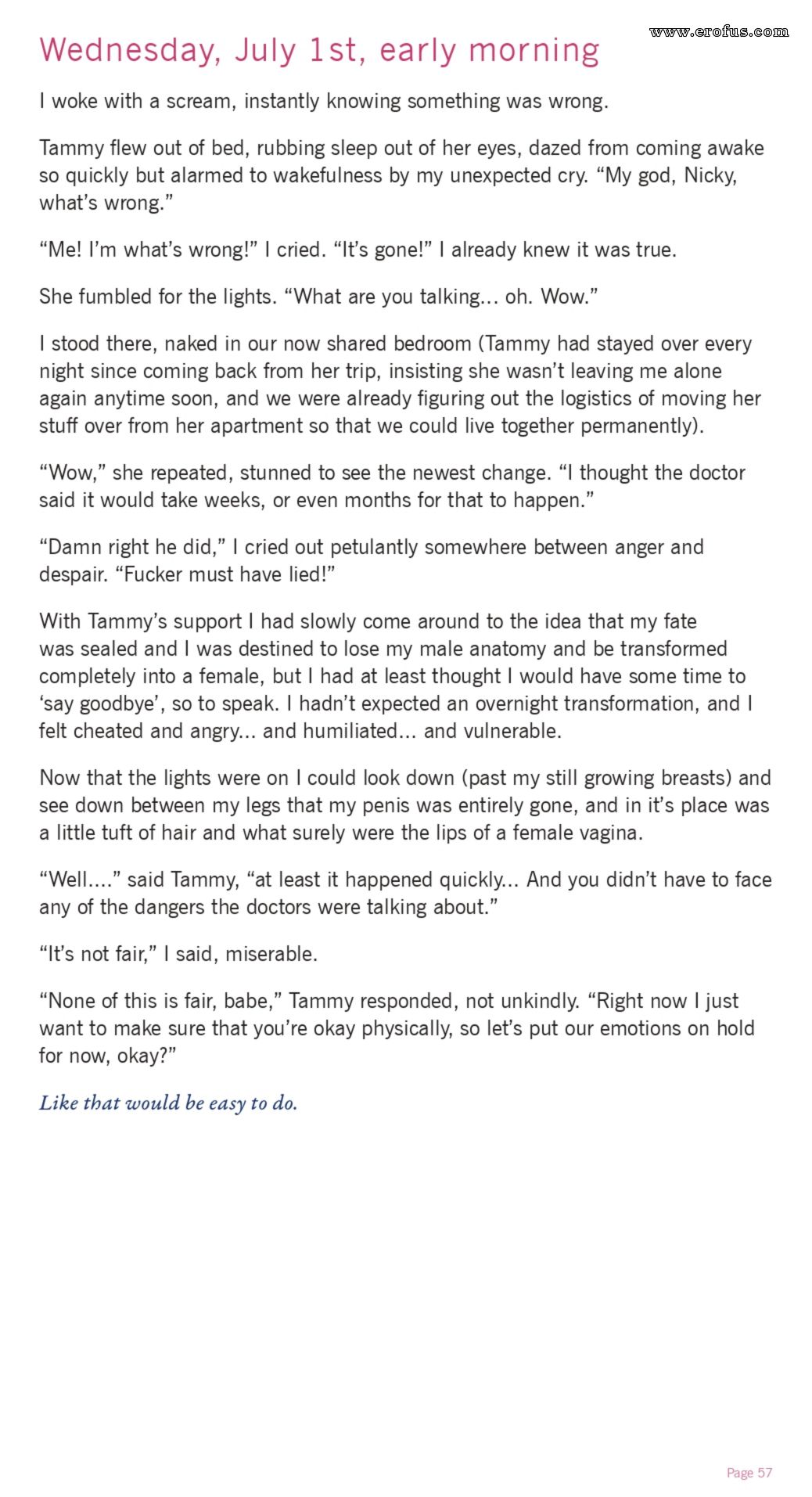812x1497 pixels.
Task: Click the line "It's not fair," I said, miserable
Action: point(178,954)
